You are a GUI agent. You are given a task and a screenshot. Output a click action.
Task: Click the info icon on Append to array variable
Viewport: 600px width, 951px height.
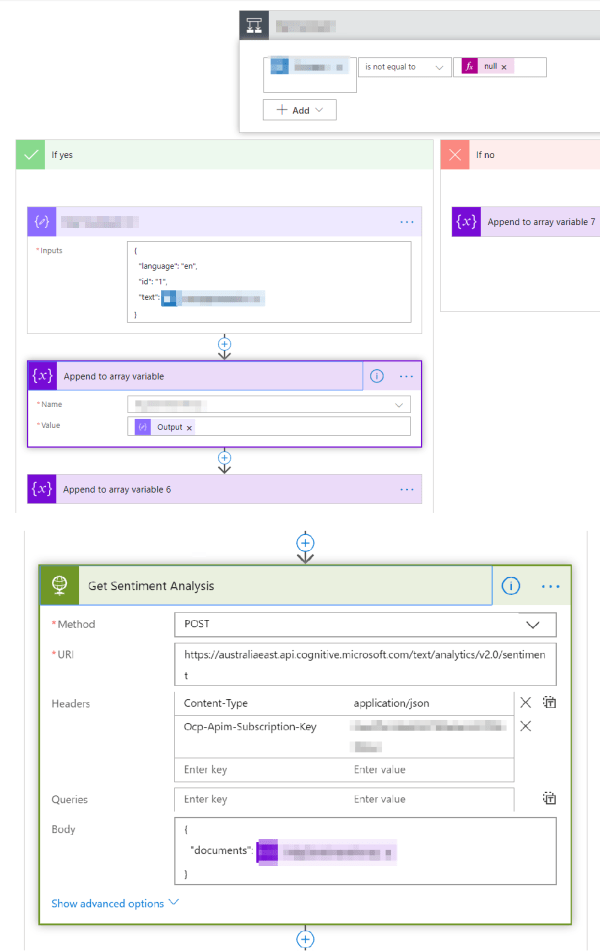[x=377, y=376]
